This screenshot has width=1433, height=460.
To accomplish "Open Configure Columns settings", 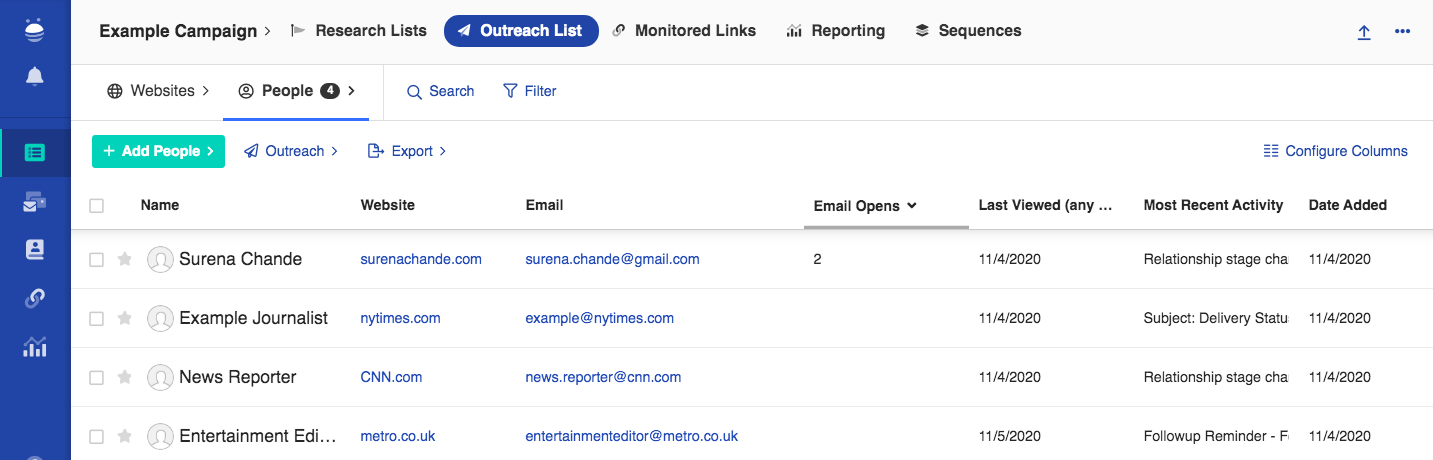I will tap(1335, 151).
